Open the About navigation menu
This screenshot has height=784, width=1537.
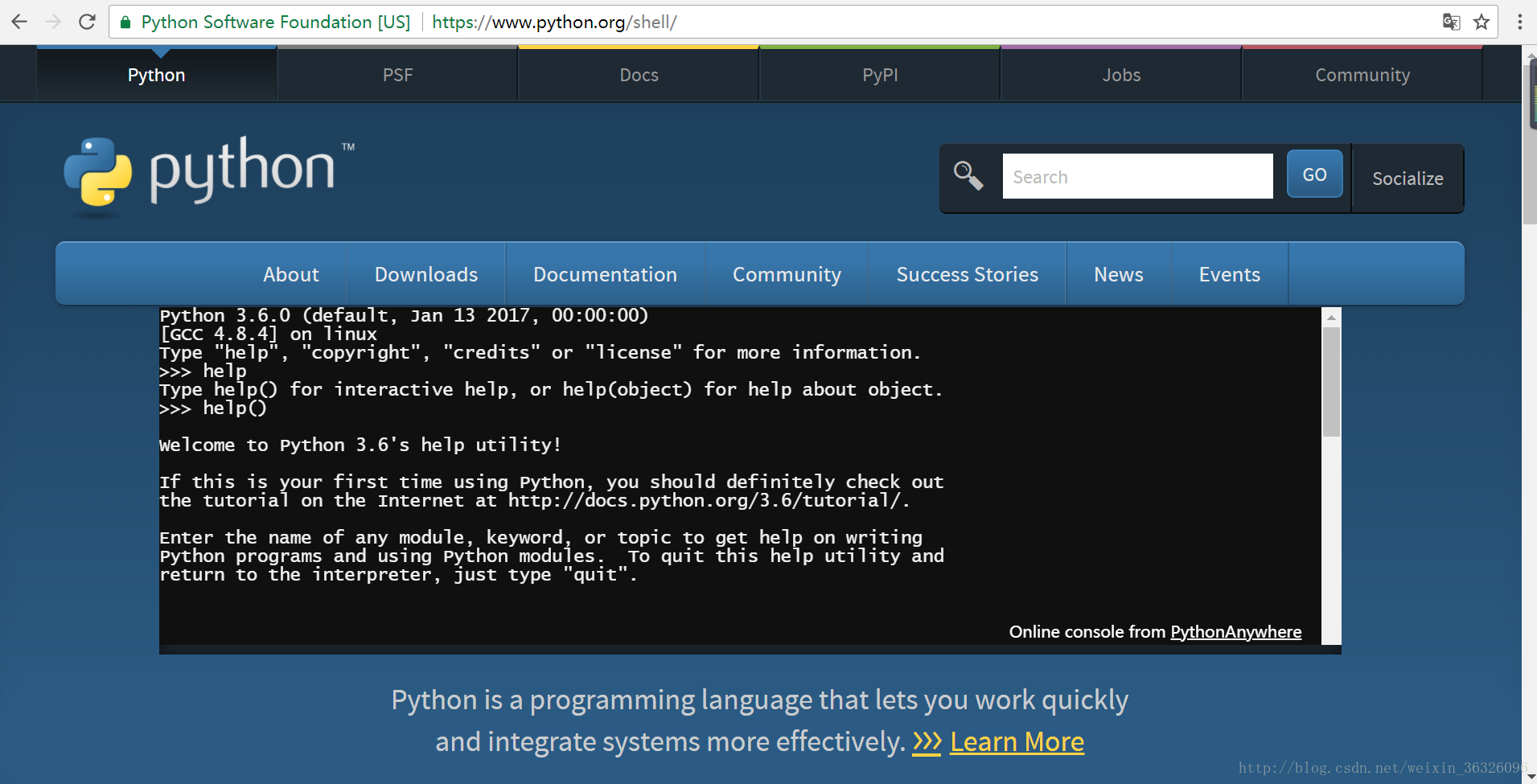tap(291, 274)
